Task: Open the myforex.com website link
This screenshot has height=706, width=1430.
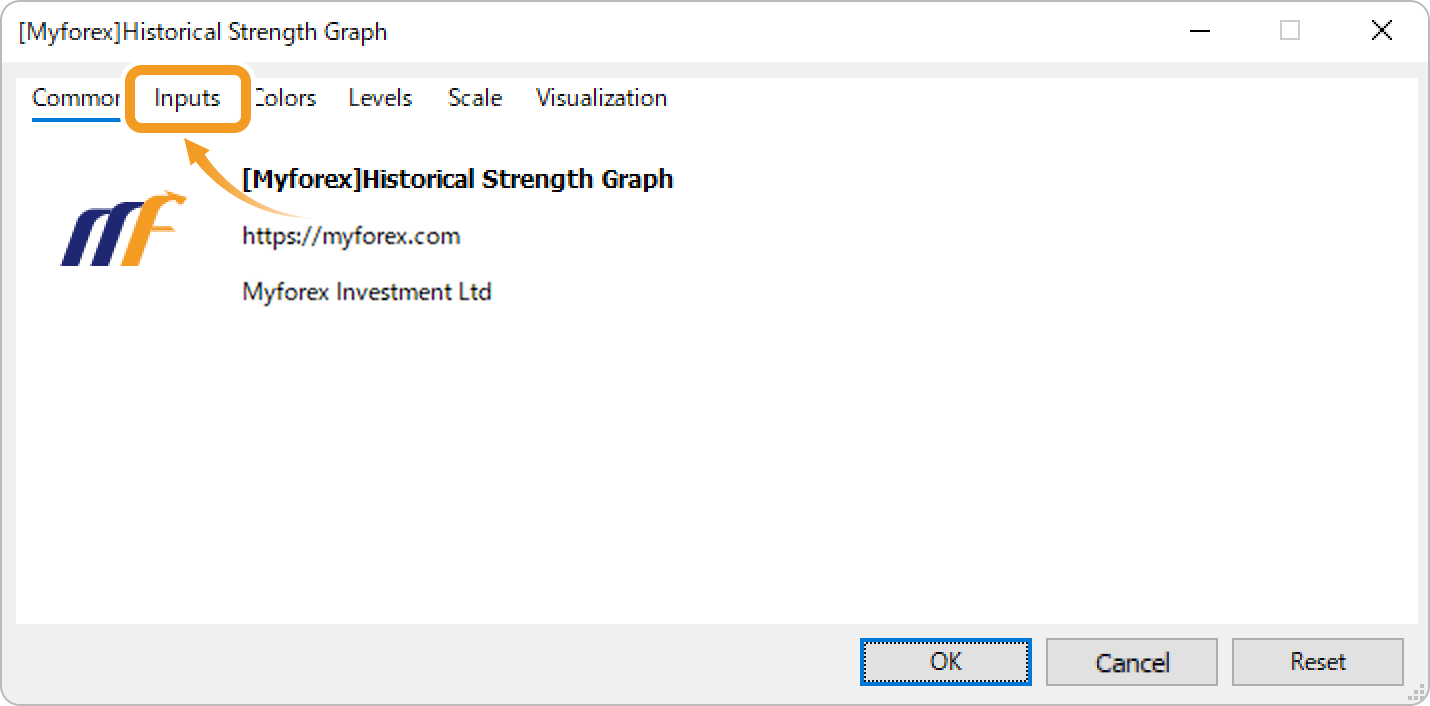Action: pos(352,236)
